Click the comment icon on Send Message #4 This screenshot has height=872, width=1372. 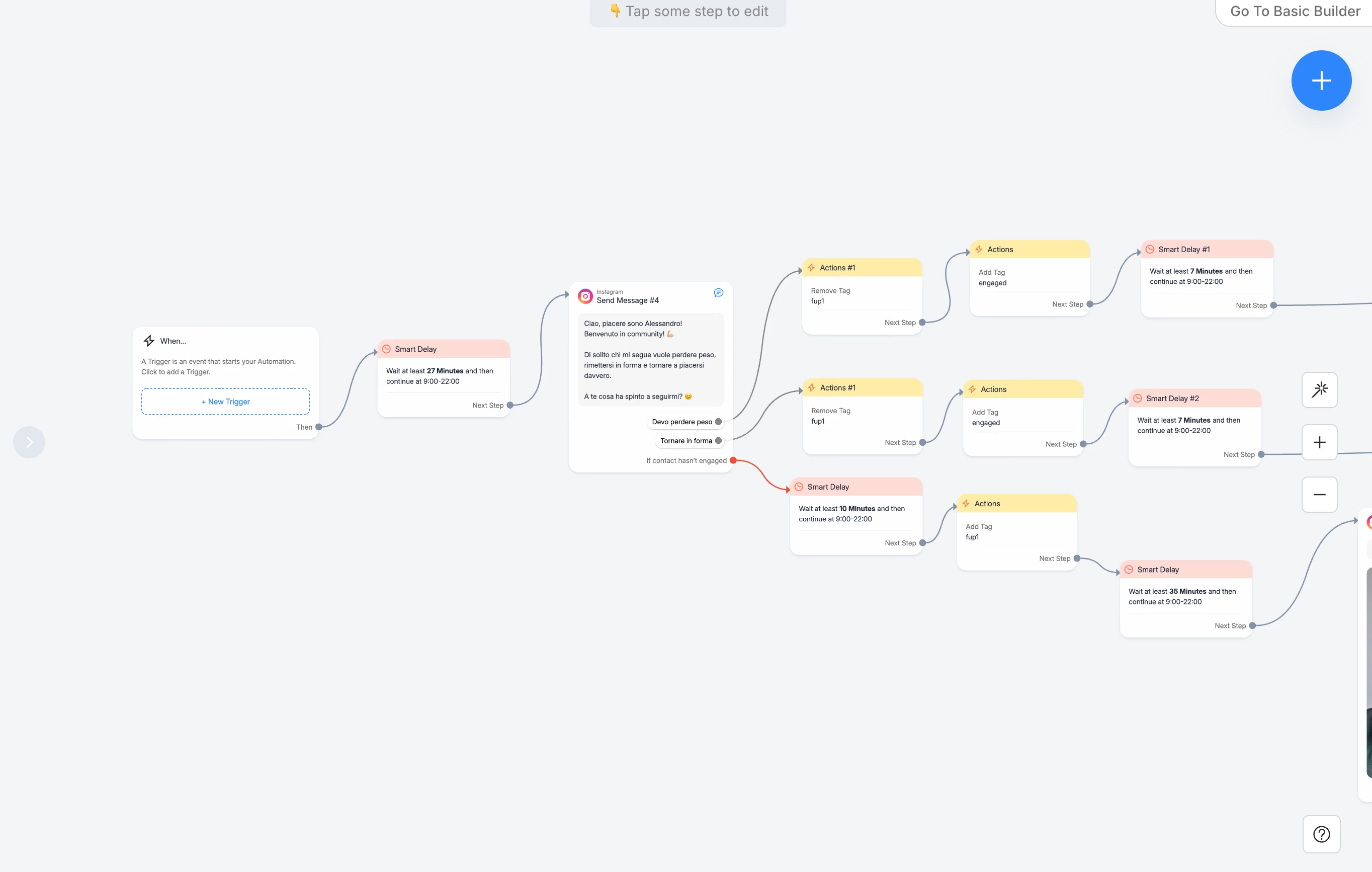click(718, 293)
